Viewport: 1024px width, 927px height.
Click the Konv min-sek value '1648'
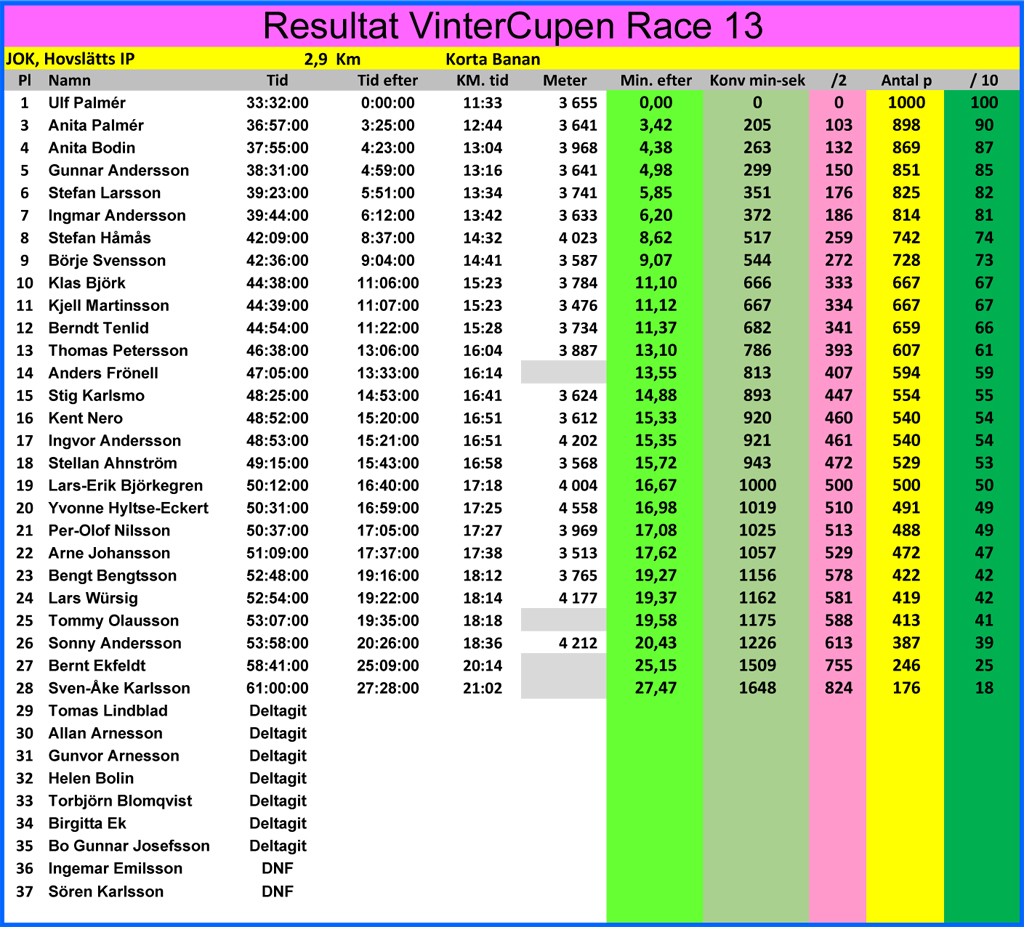[x=757, y=688]
